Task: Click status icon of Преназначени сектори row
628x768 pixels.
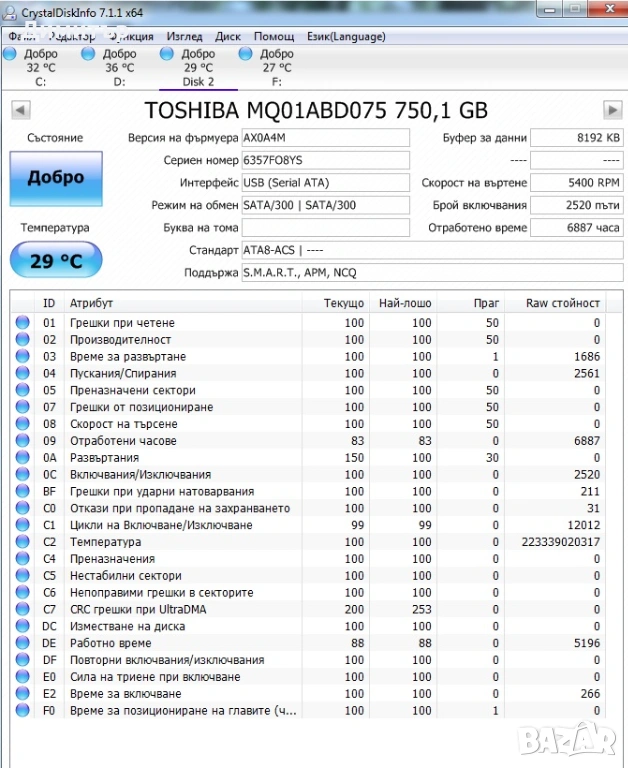Action: point(23,390)
